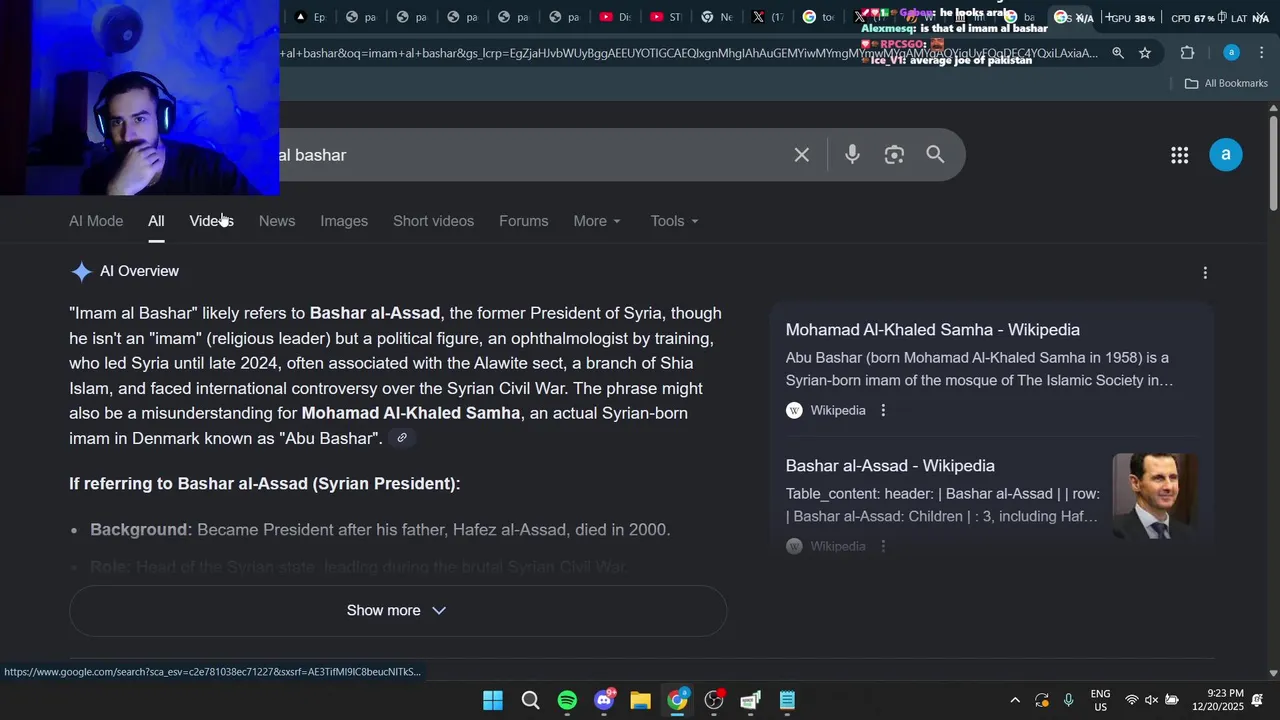1280x720 pixels.
Task: Open the ENG US language switcher
Action: [1100, 700]
